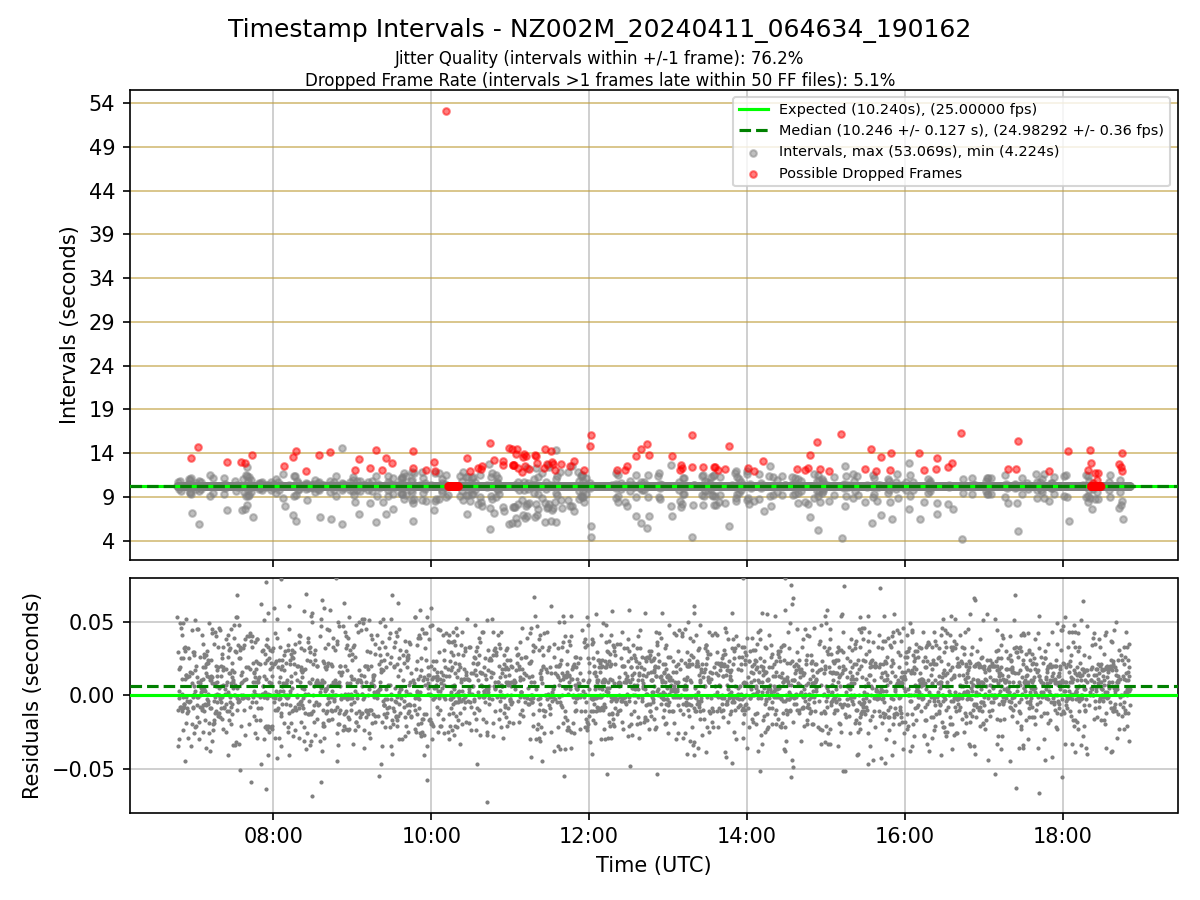Click the 12:00 x-axis tick label

[589, 834]
